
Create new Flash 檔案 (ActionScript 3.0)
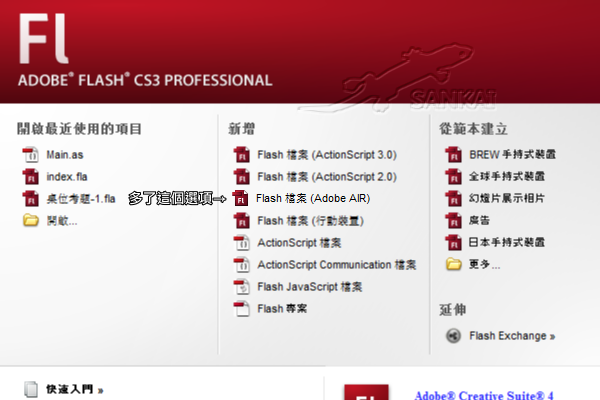click(327, 155)
